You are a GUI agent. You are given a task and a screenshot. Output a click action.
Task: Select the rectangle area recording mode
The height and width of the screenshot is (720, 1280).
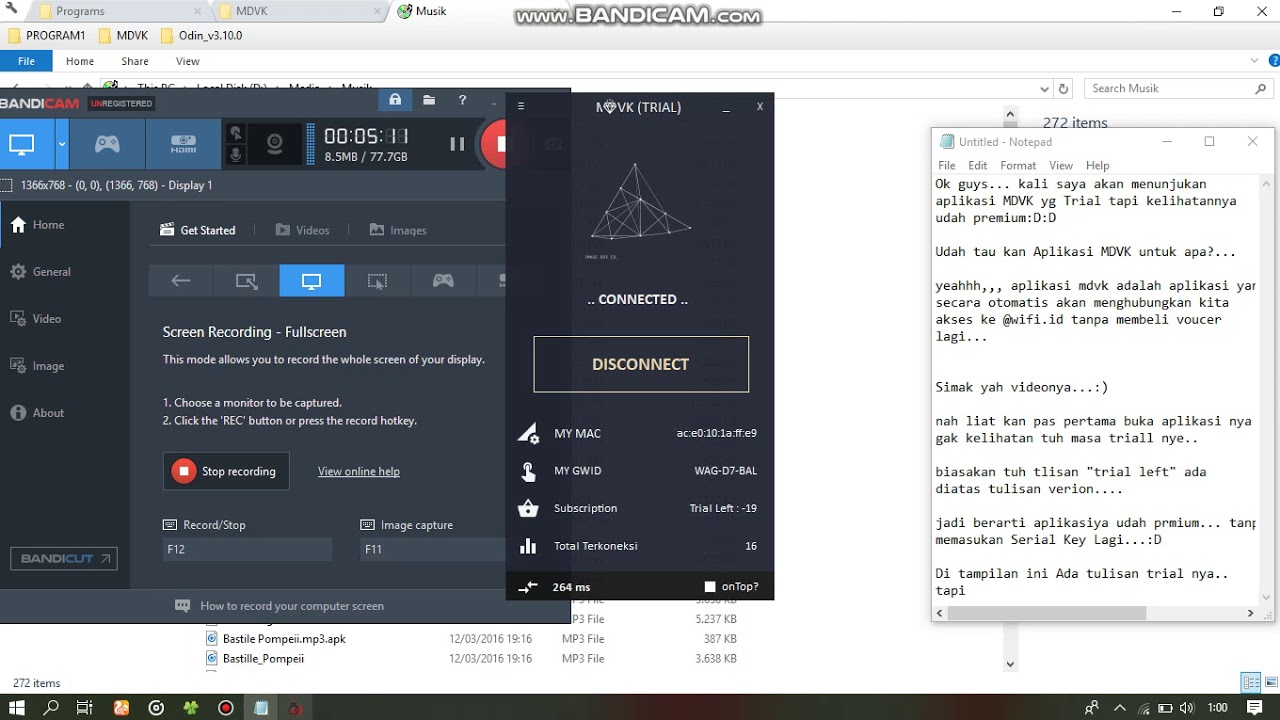pos(246,281)
